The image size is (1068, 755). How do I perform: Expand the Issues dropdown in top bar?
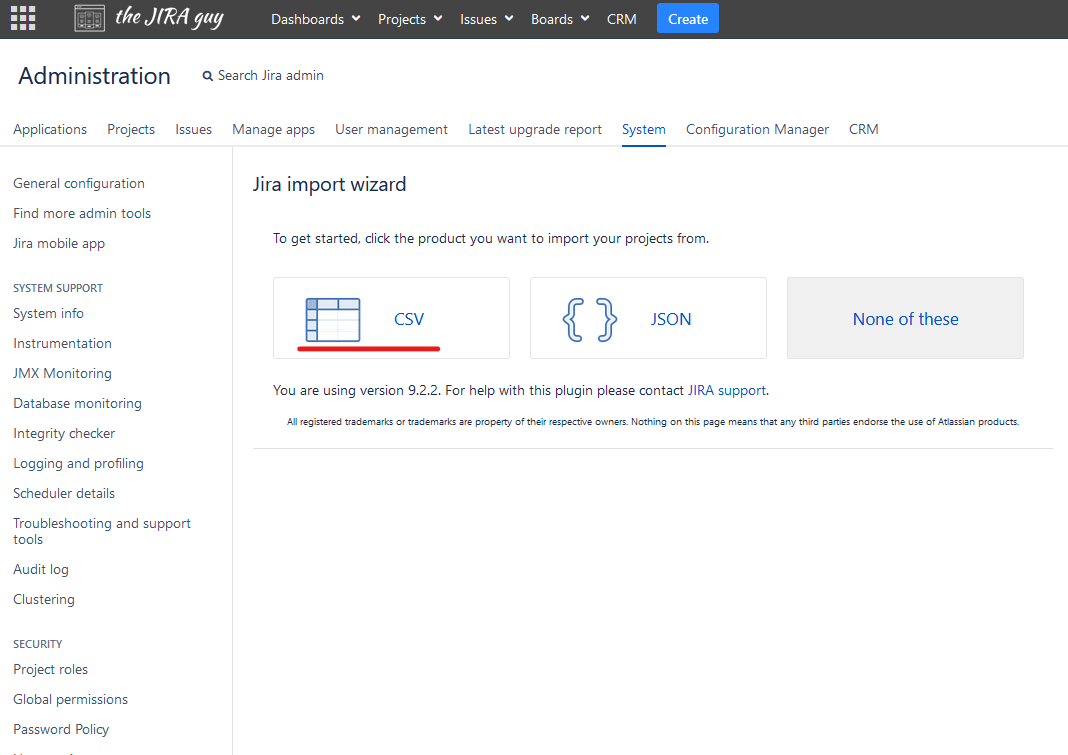tap(486, 19)
